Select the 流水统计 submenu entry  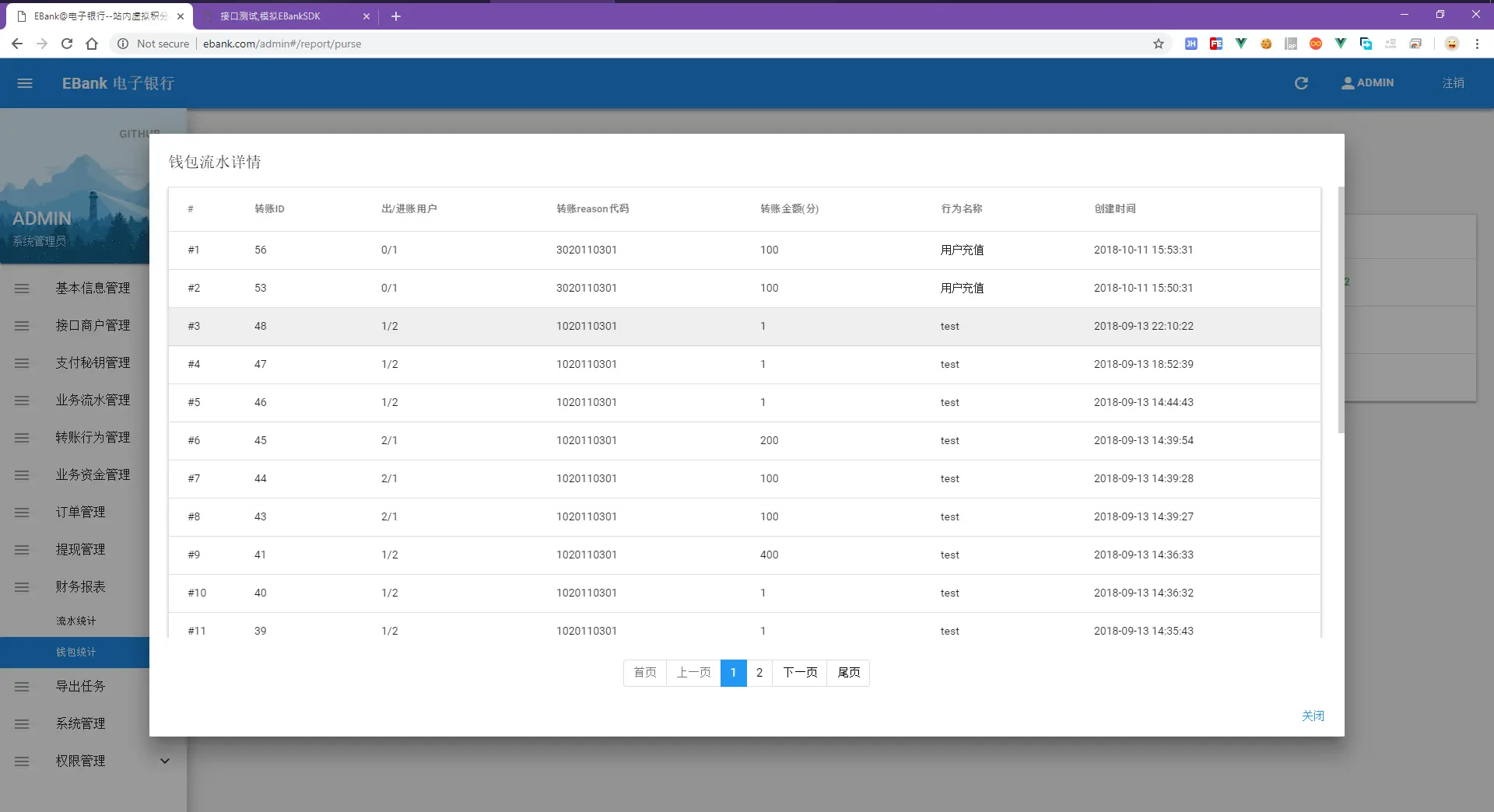(x=75, y=621)
